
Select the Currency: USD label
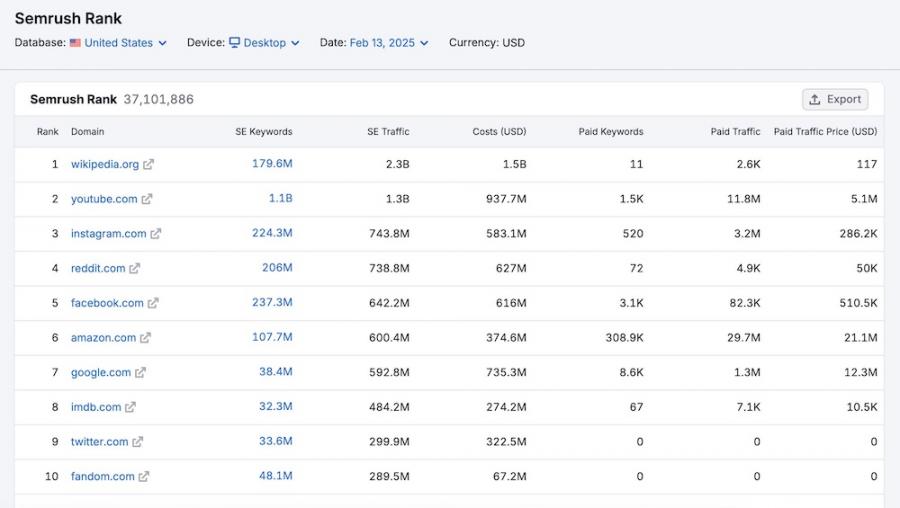(x=487, y=42)
